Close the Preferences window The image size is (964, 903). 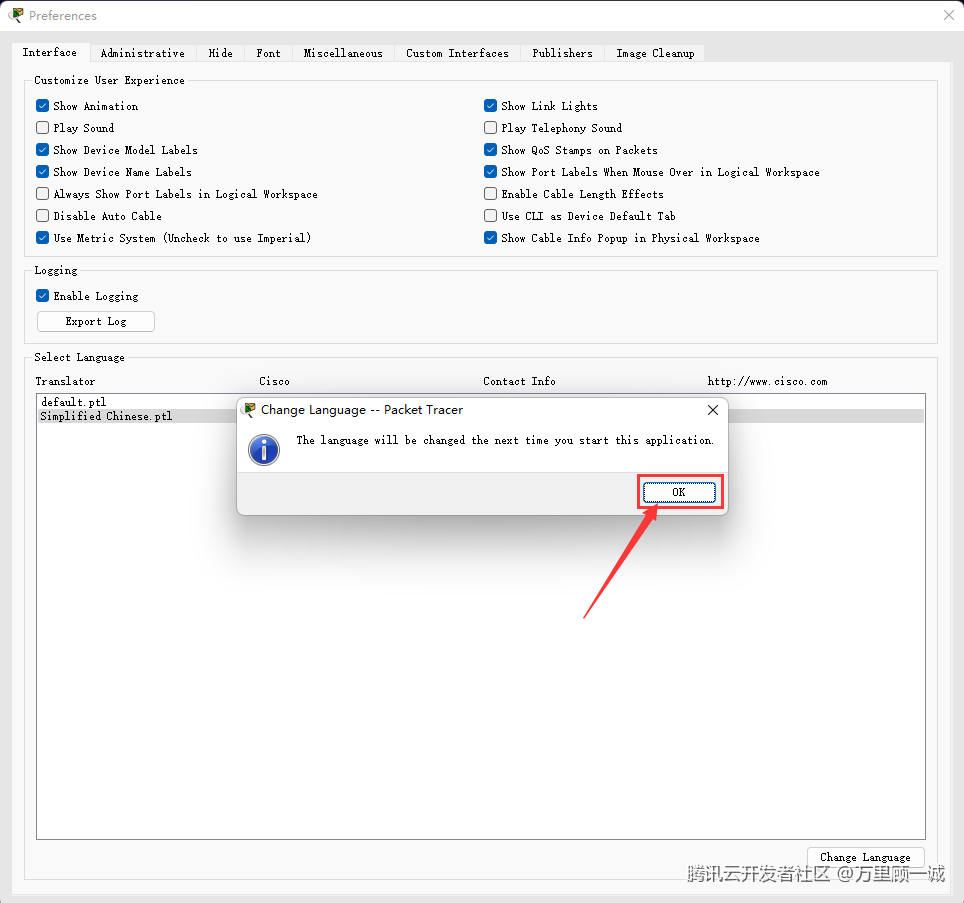point(949,15)
